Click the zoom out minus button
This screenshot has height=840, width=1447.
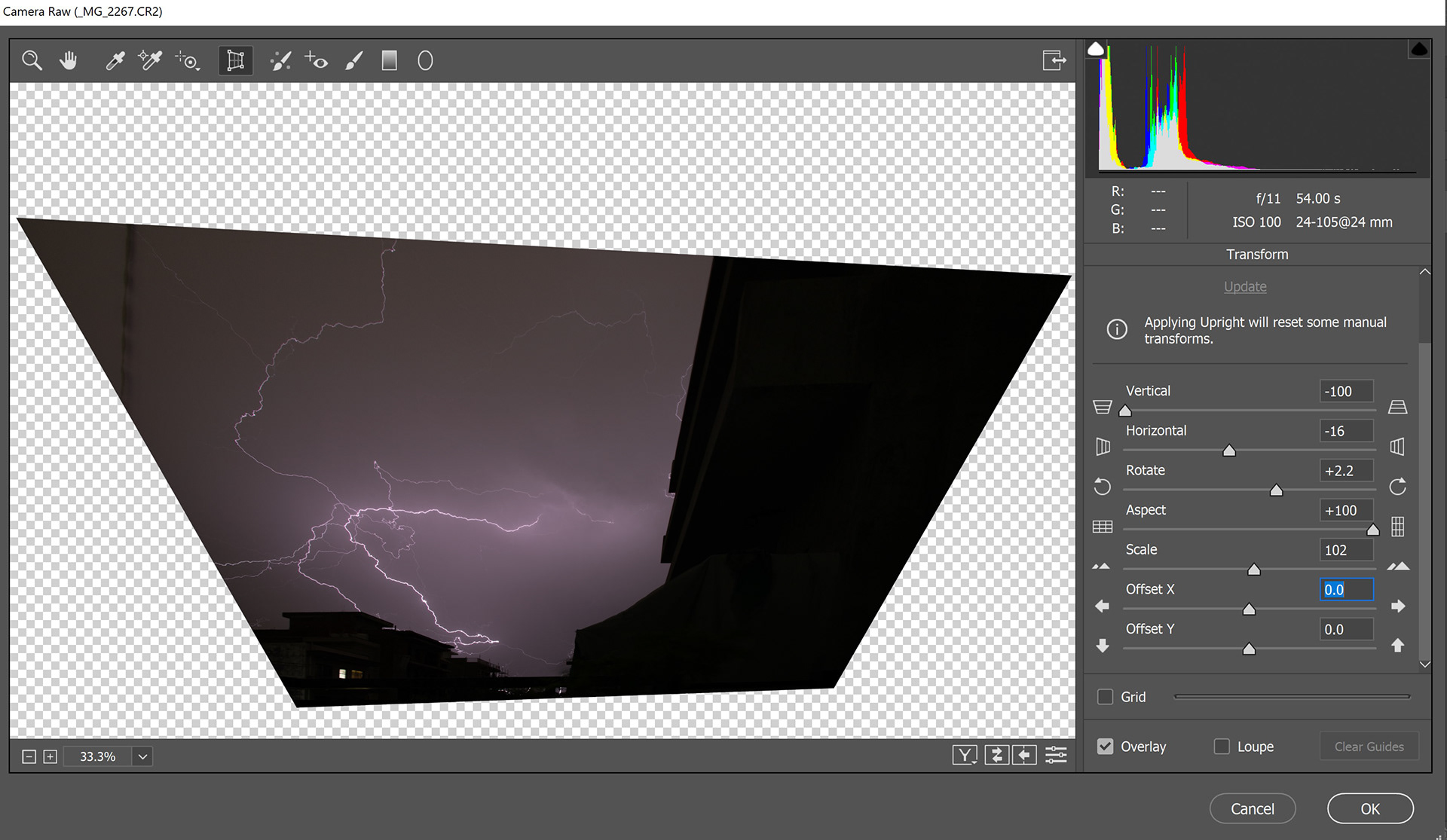pyautogui.click(x=29, y=756)
